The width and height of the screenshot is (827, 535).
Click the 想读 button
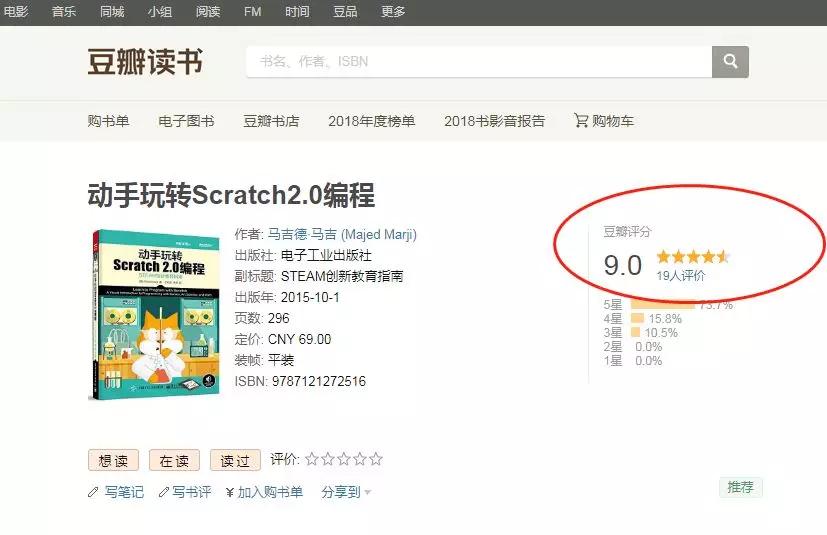coord(113,461)
